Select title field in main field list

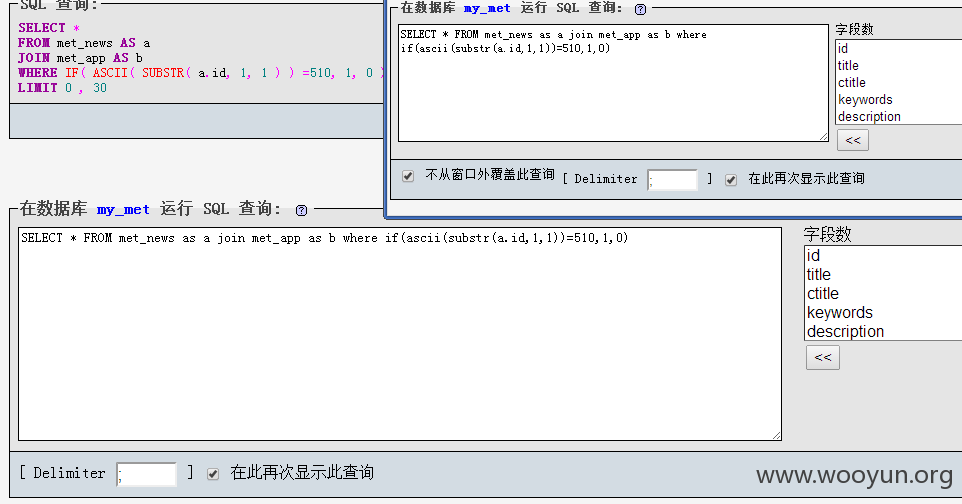pyautogui.click(x=883, y=274)
